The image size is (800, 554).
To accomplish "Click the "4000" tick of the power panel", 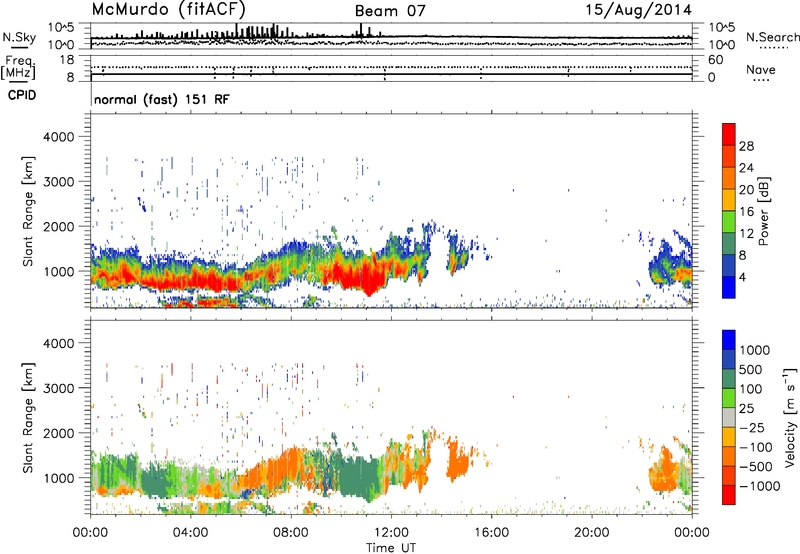I will click(x=58, y=137).
